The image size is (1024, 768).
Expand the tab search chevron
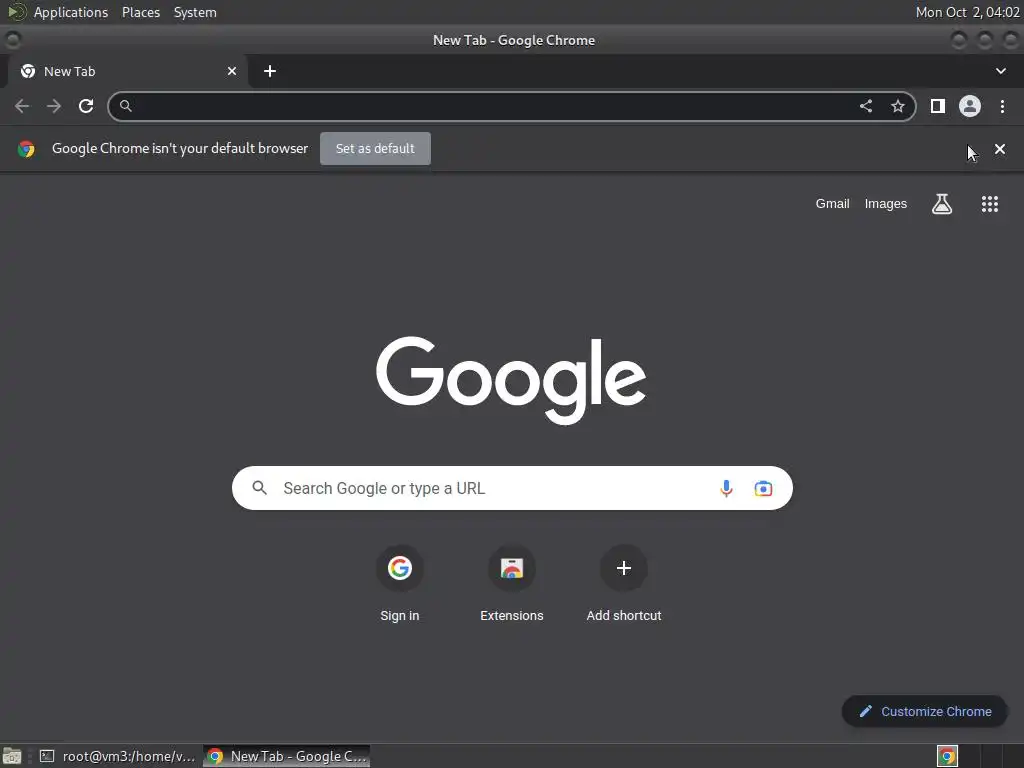tap(1001, 71)
